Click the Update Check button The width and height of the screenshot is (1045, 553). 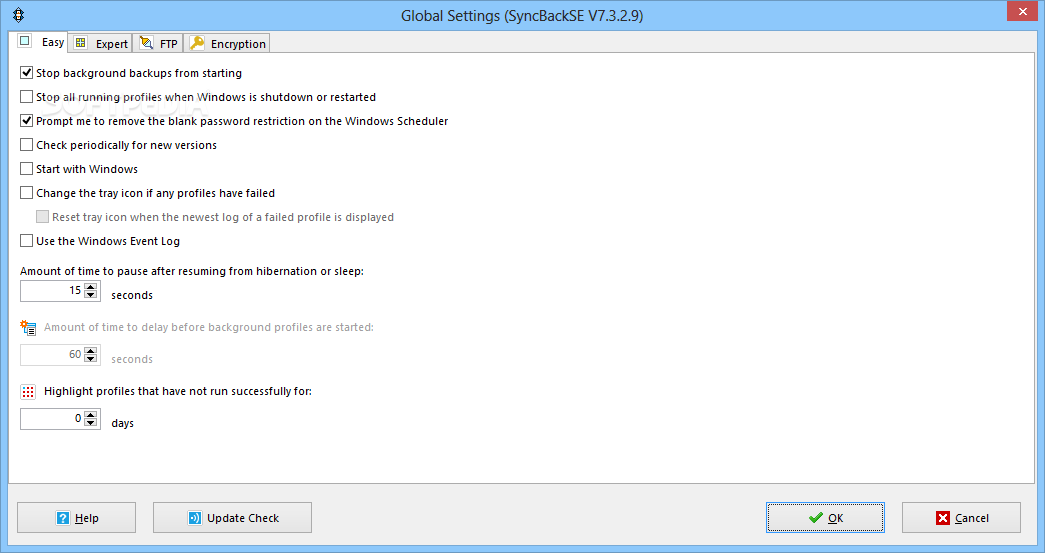(233, 518)
